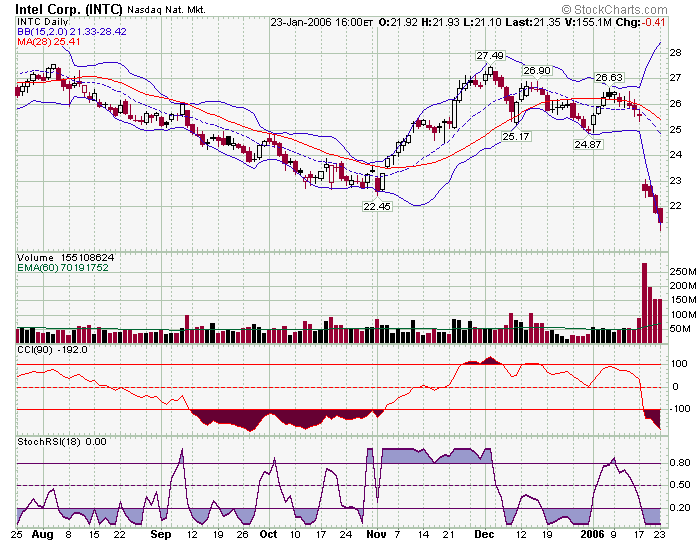Image resolution: width=700 pixels, height=546 pixels.
Task: Click the "2006" year label on date axis
Action: 592,535
